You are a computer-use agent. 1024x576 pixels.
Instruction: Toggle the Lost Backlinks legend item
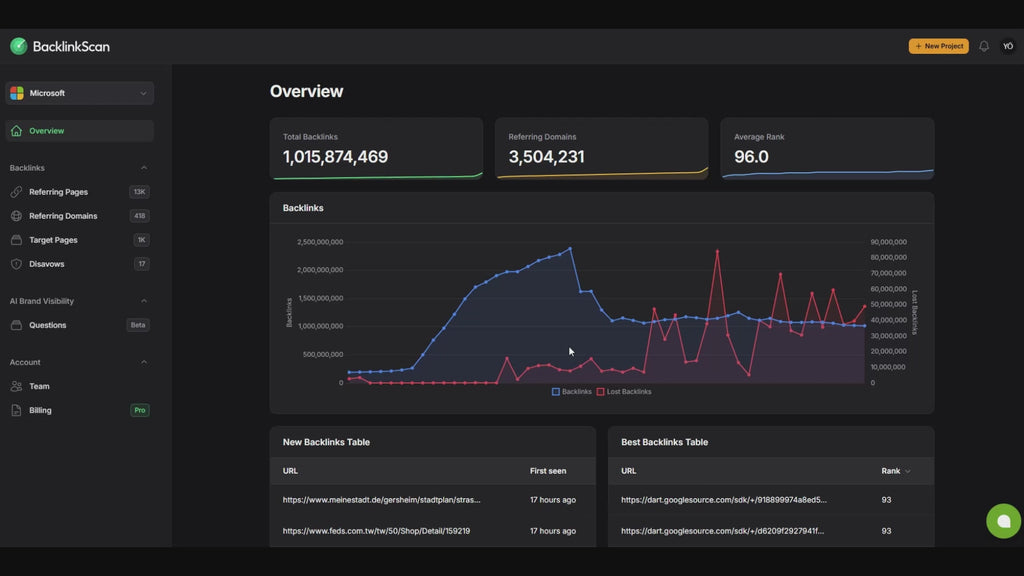pos(624,392)
